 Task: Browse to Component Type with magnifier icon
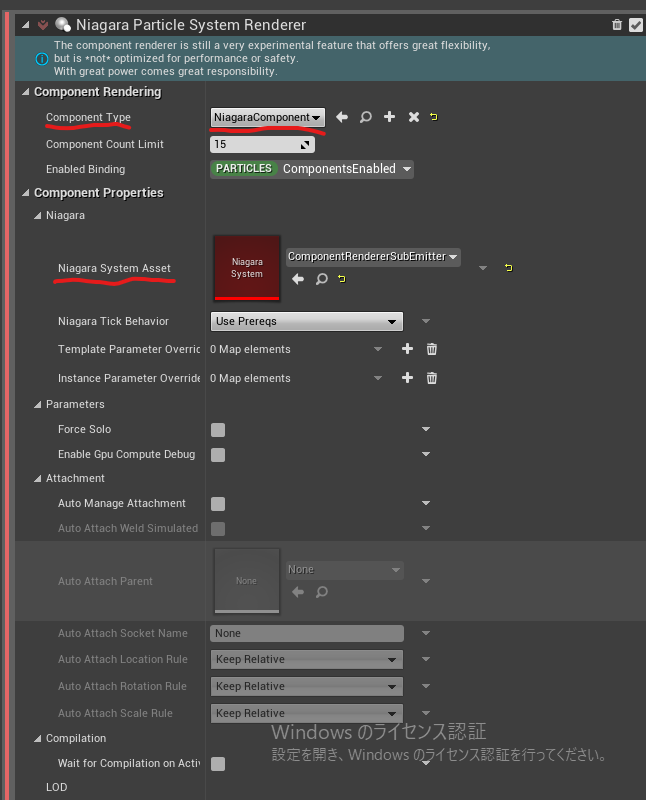coord(365,117)
